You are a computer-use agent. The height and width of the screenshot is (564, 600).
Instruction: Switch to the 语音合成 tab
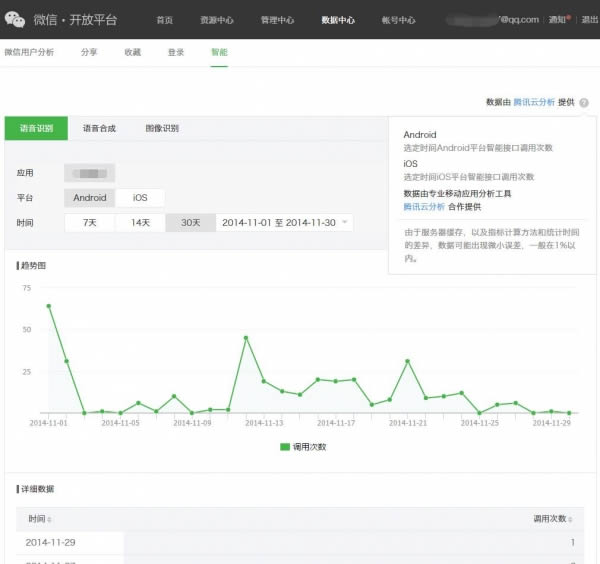point(99,128)
